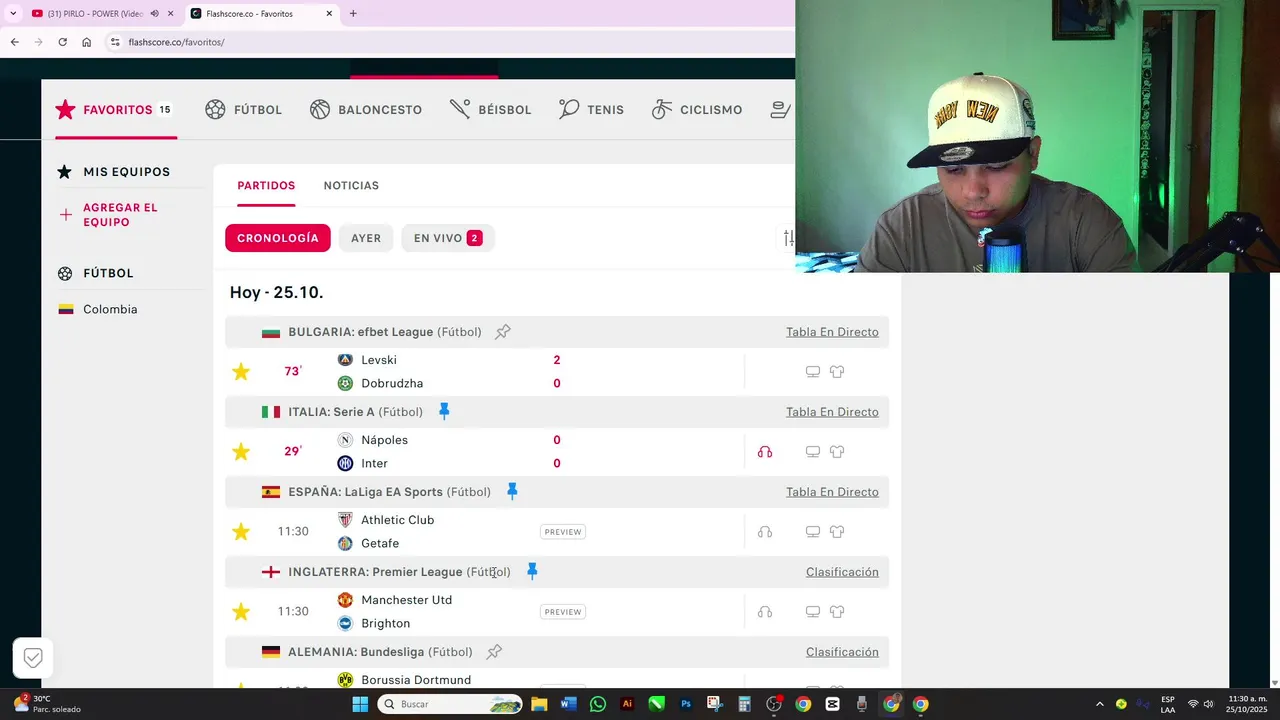The height and width of the screenshot is (720, 1280).
Task: Click the Cronología filter button
Action: (x=278, y=238)
